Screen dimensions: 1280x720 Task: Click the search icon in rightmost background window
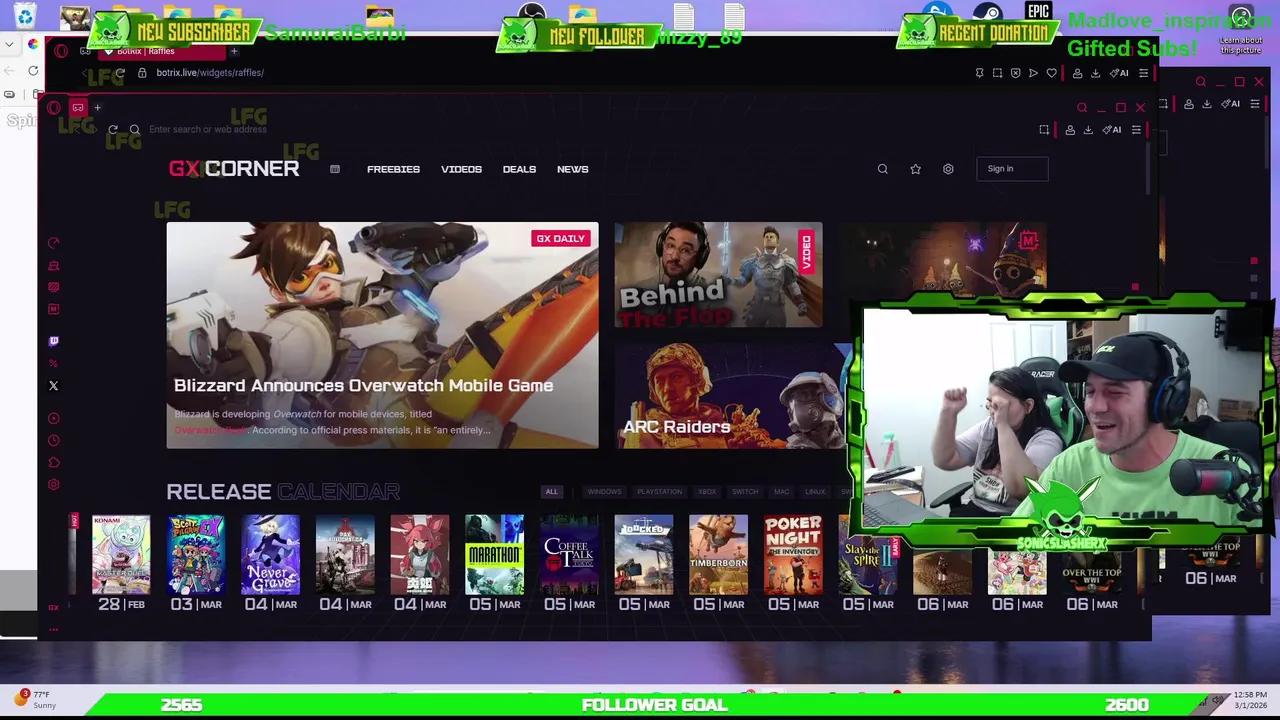(x=1201, y=82)
